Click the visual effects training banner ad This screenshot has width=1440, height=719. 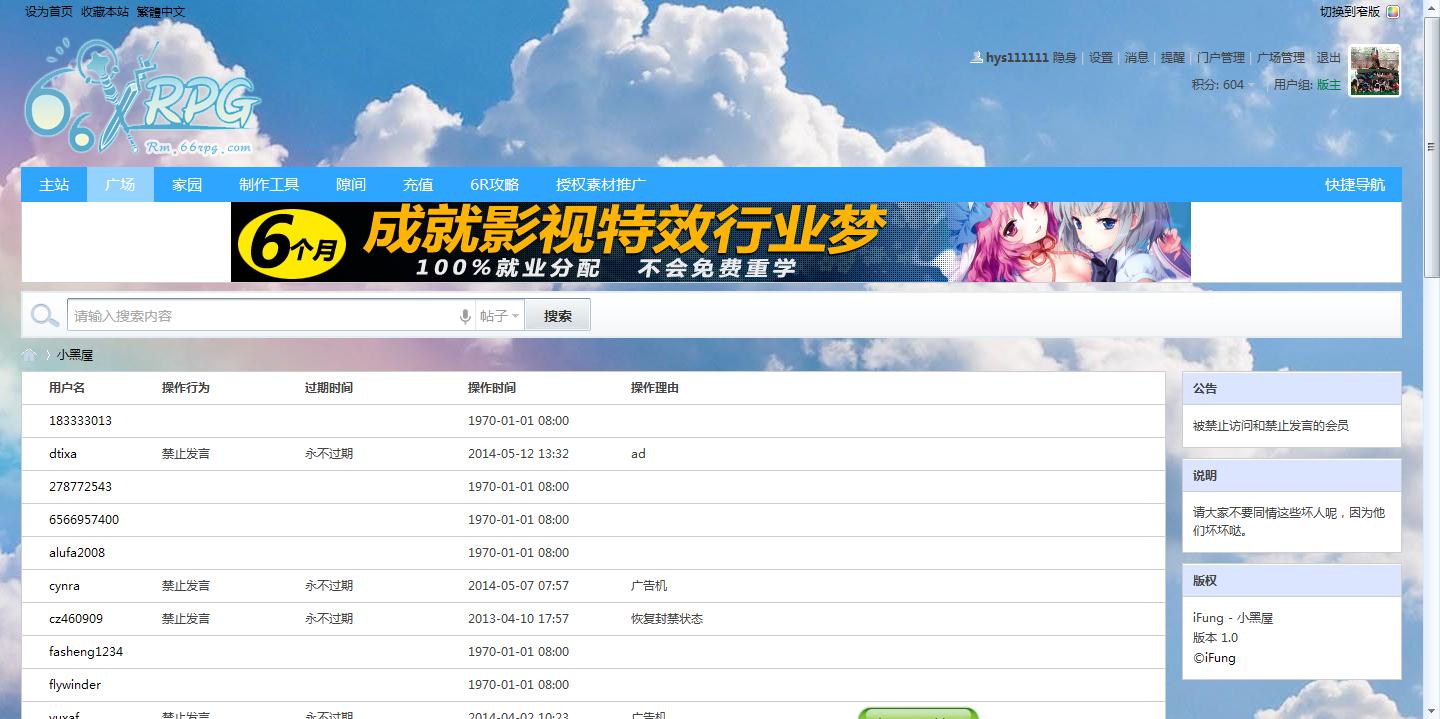[x=711, y=242]
